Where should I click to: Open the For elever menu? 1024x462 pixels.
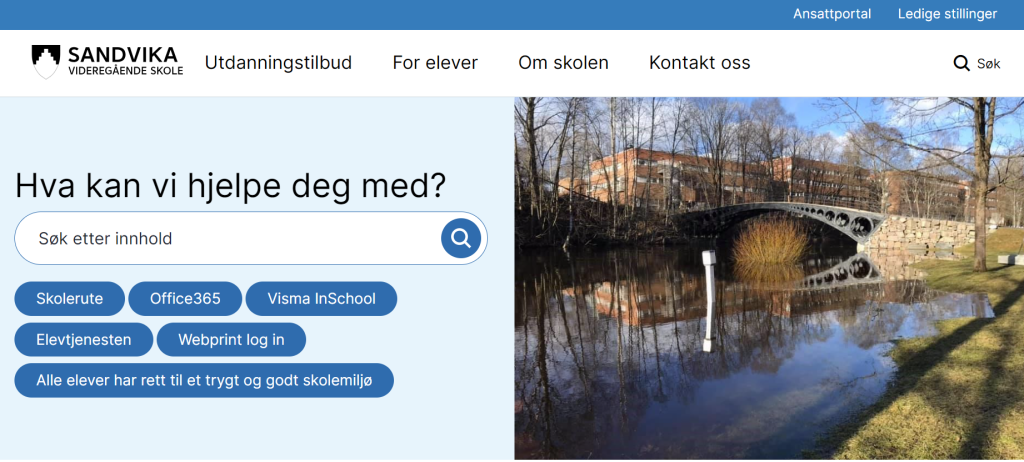pos(435,63)
